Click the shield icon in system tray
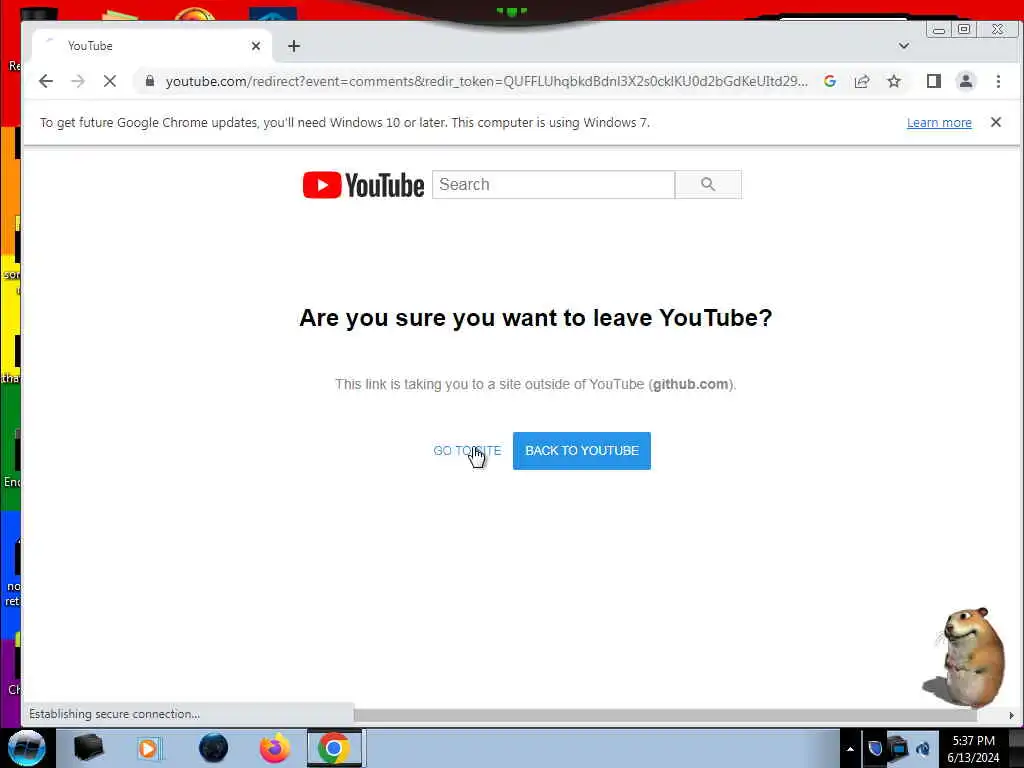This screenshot has width=1024, height=768. coord(875,748)
